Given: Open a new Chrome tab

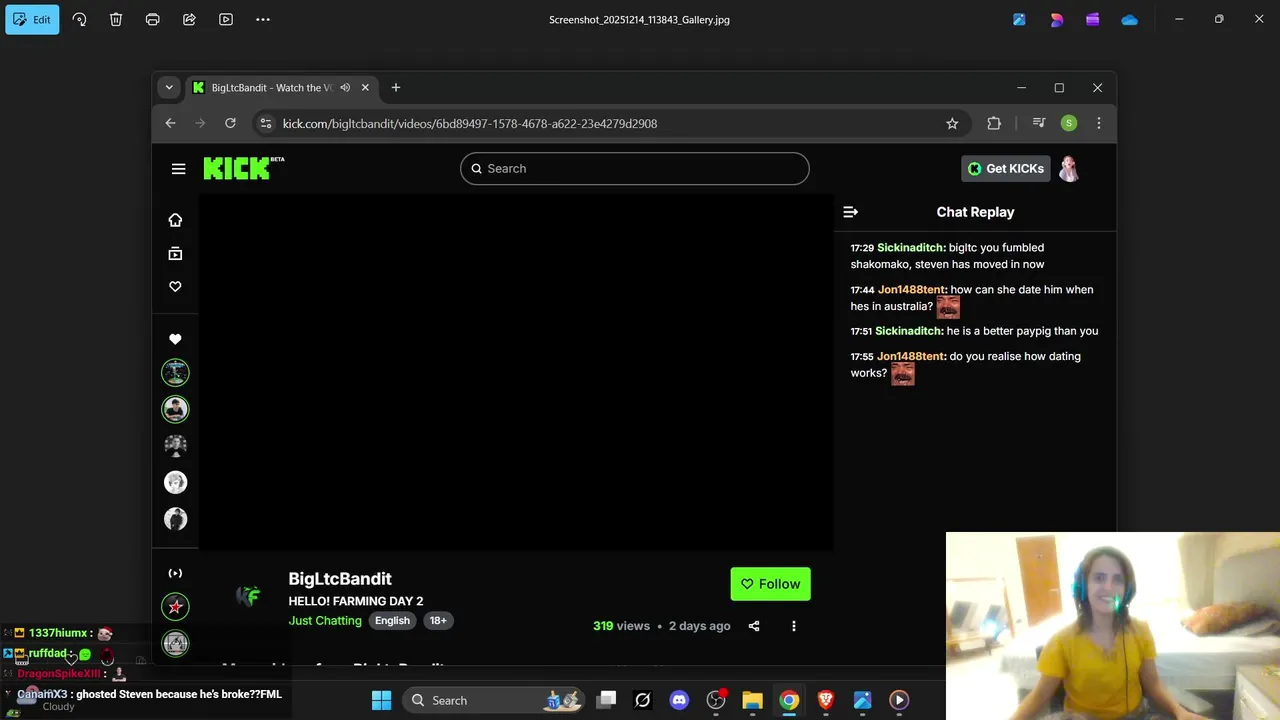Looking at the screenshot, I should pyautogui.click(x=396, y=87).
